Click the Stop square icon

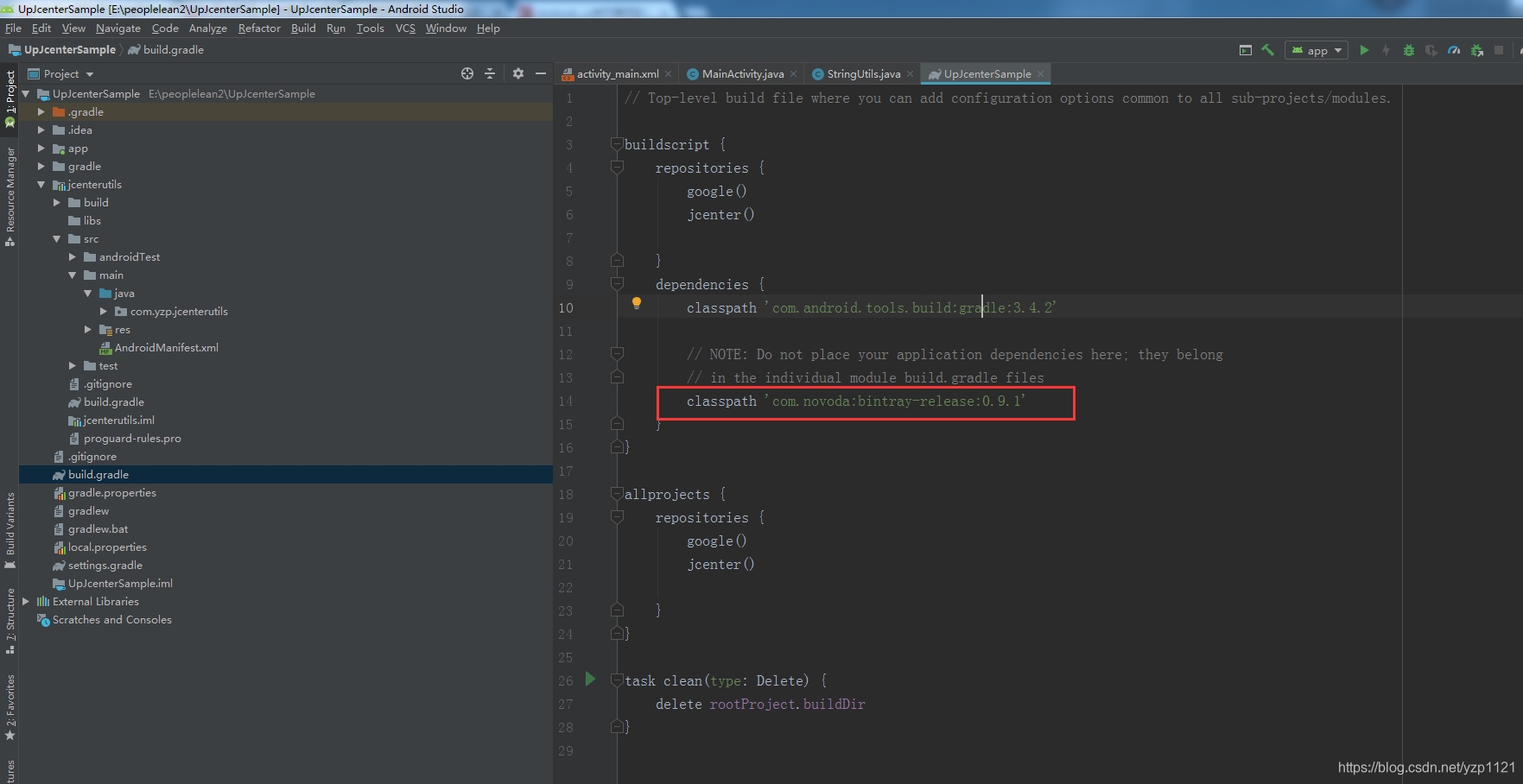pyautogui.click(x=1499, y=50)
